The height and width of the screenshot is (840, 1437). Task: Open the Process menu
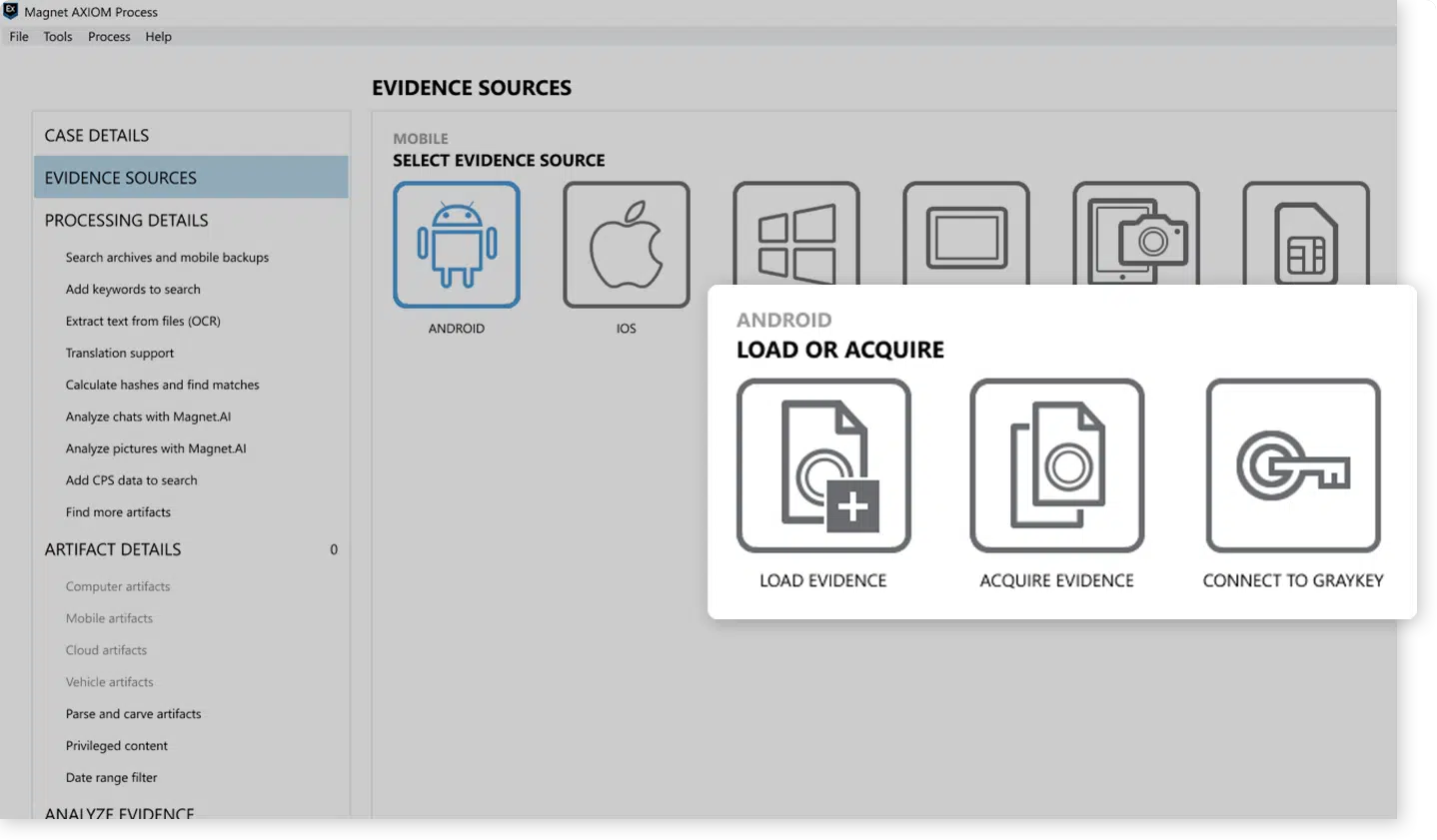click(109, 37)
